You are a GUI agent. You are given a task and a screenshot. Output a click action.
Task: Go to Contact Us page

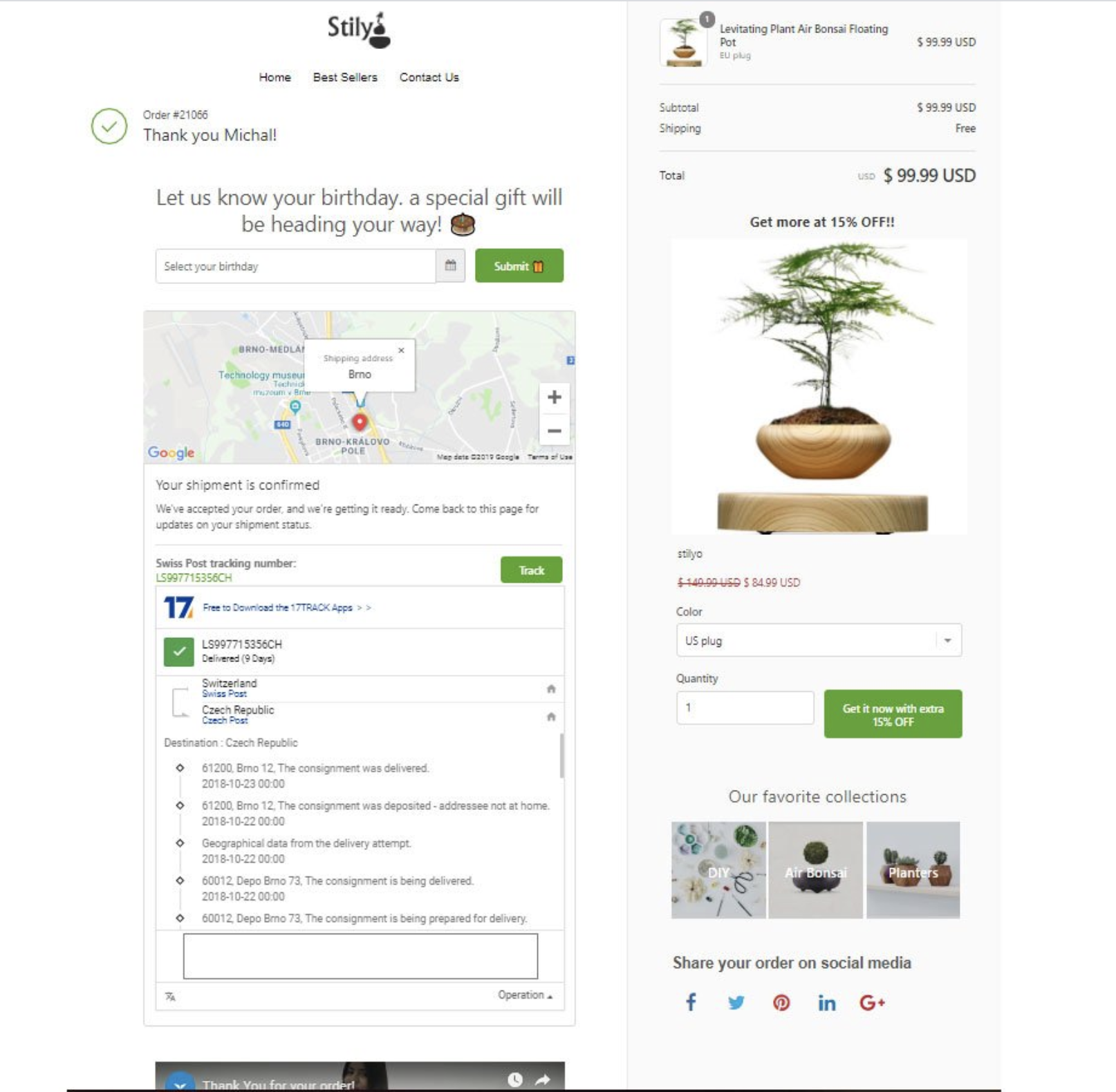coord(429,77)
